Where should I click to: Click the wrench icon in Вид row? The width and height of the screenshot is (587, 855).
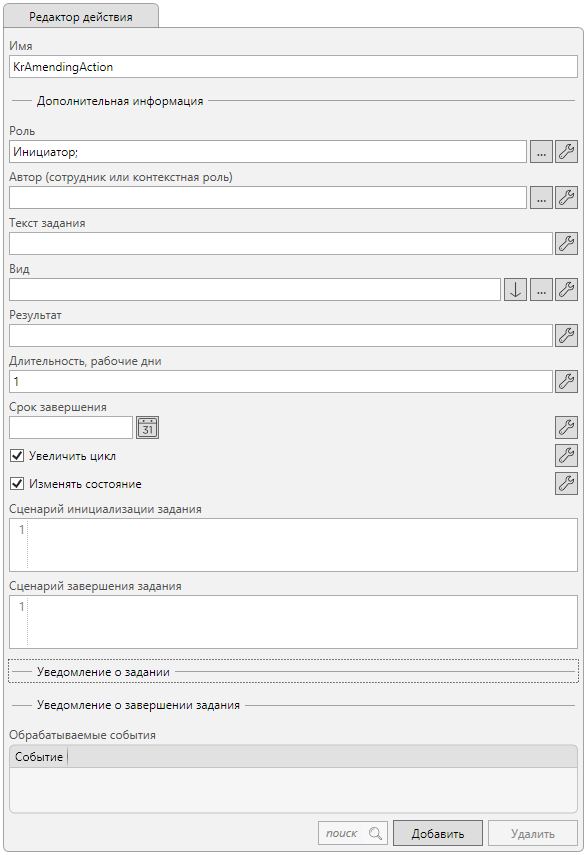pyautogui.click(x=566, y=290)
